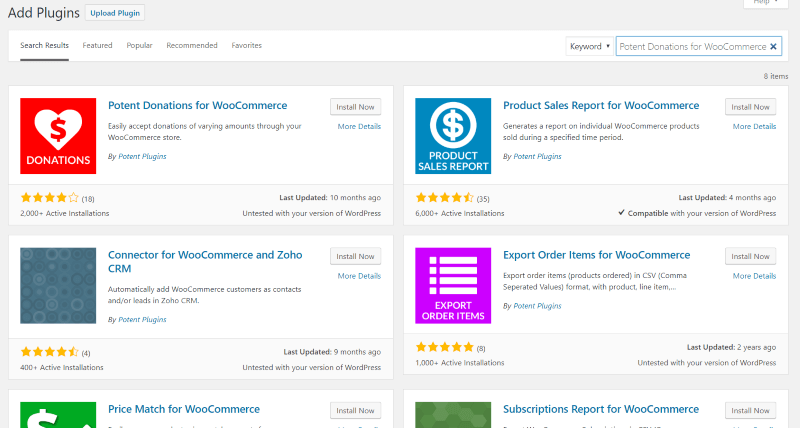Install Potent Donations for WooCommerce now
This screenshot has height=428, width=800.
[x=355, y=107]
